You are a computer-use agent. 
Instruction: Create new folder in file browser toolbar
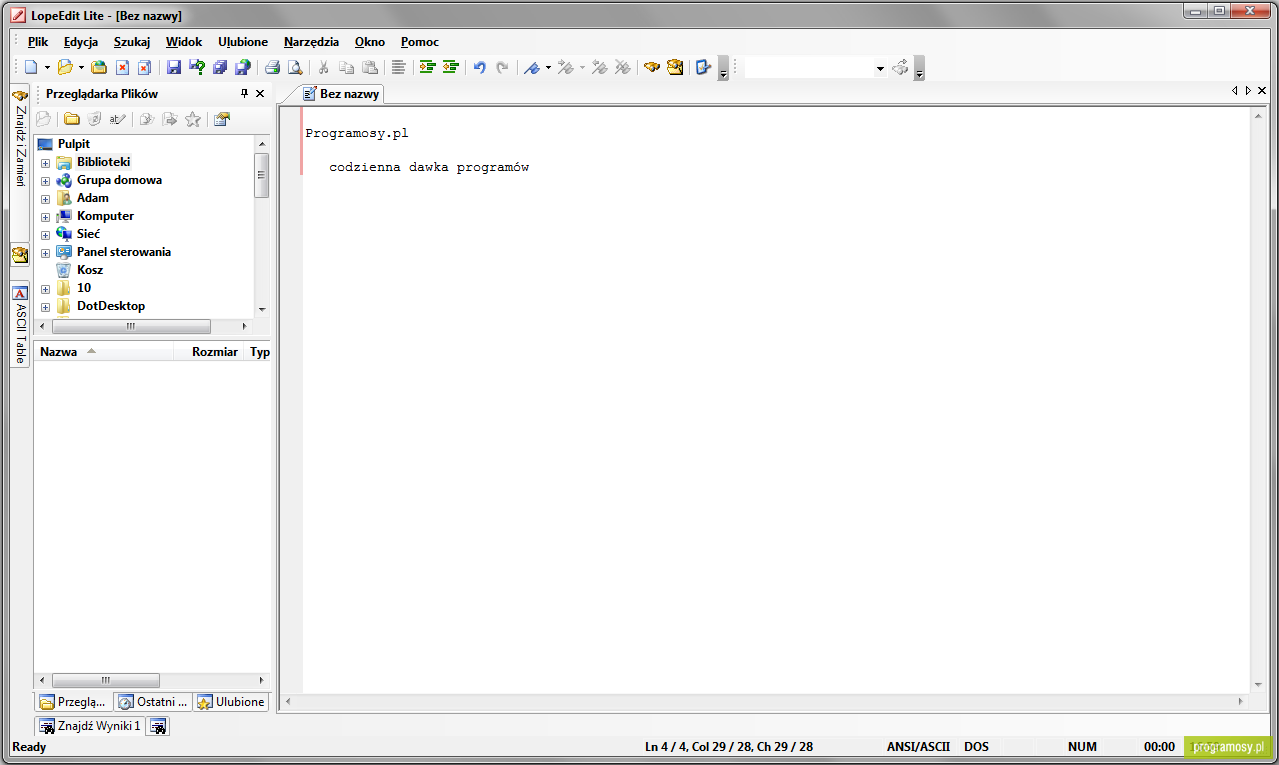[x=72, y=119]
